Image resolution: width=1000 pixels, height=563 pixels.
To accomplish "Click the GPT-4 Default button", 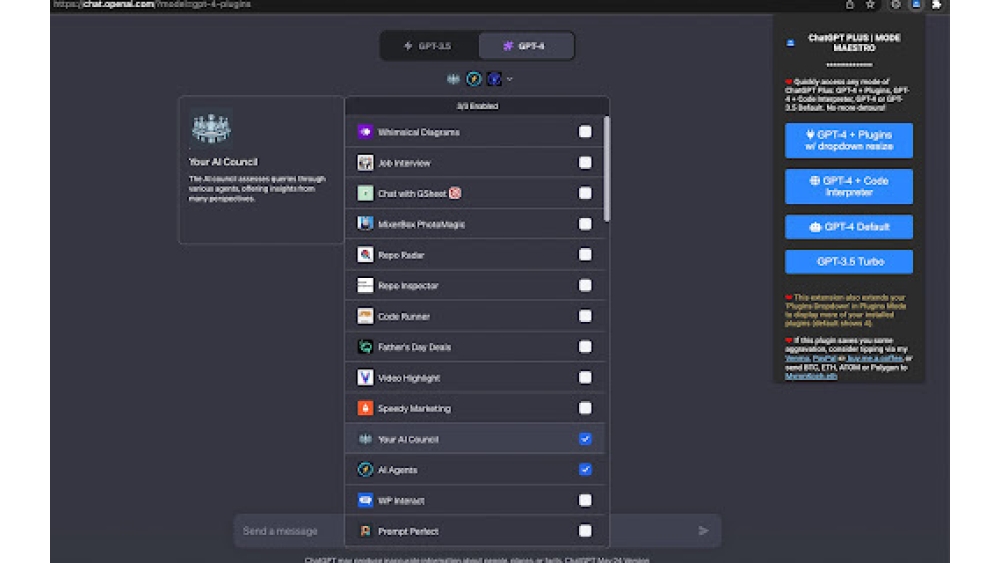I will click(x=849, y=227).
